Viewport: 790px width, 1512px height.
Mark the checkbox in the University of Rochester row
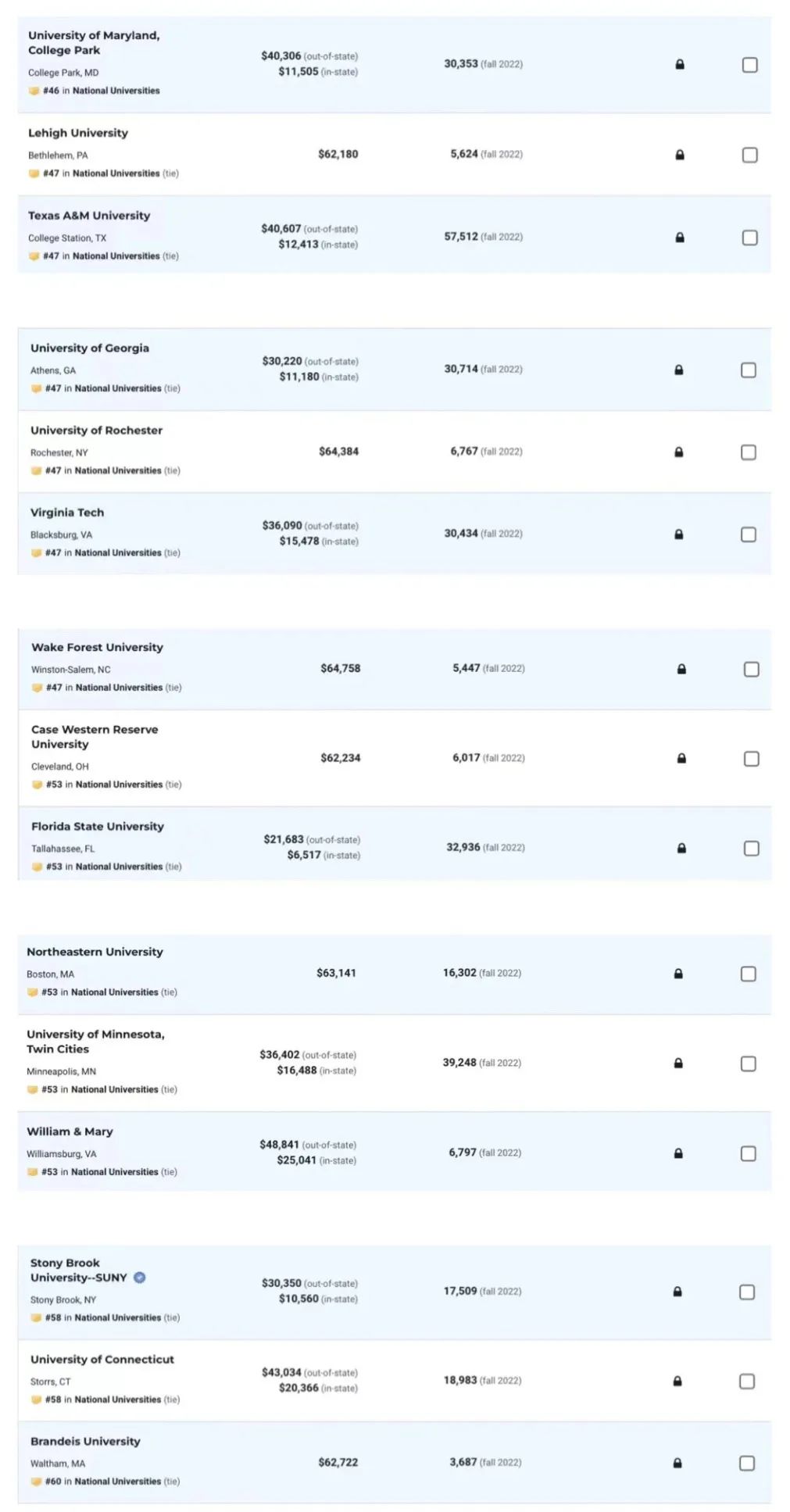click(748, 452)
